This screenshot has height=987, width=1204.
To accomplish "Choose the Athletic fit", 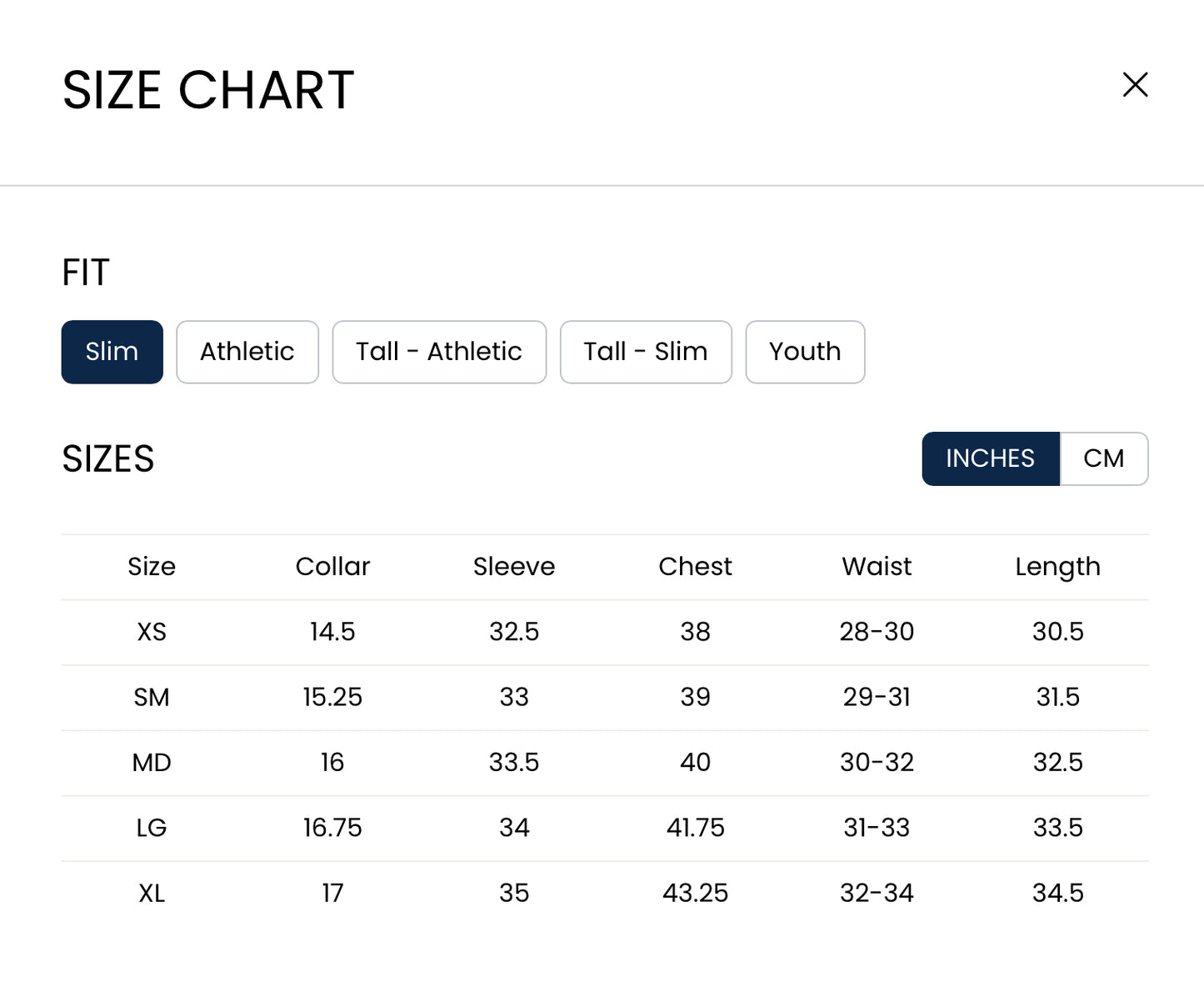I will click(x=247, y=352).
